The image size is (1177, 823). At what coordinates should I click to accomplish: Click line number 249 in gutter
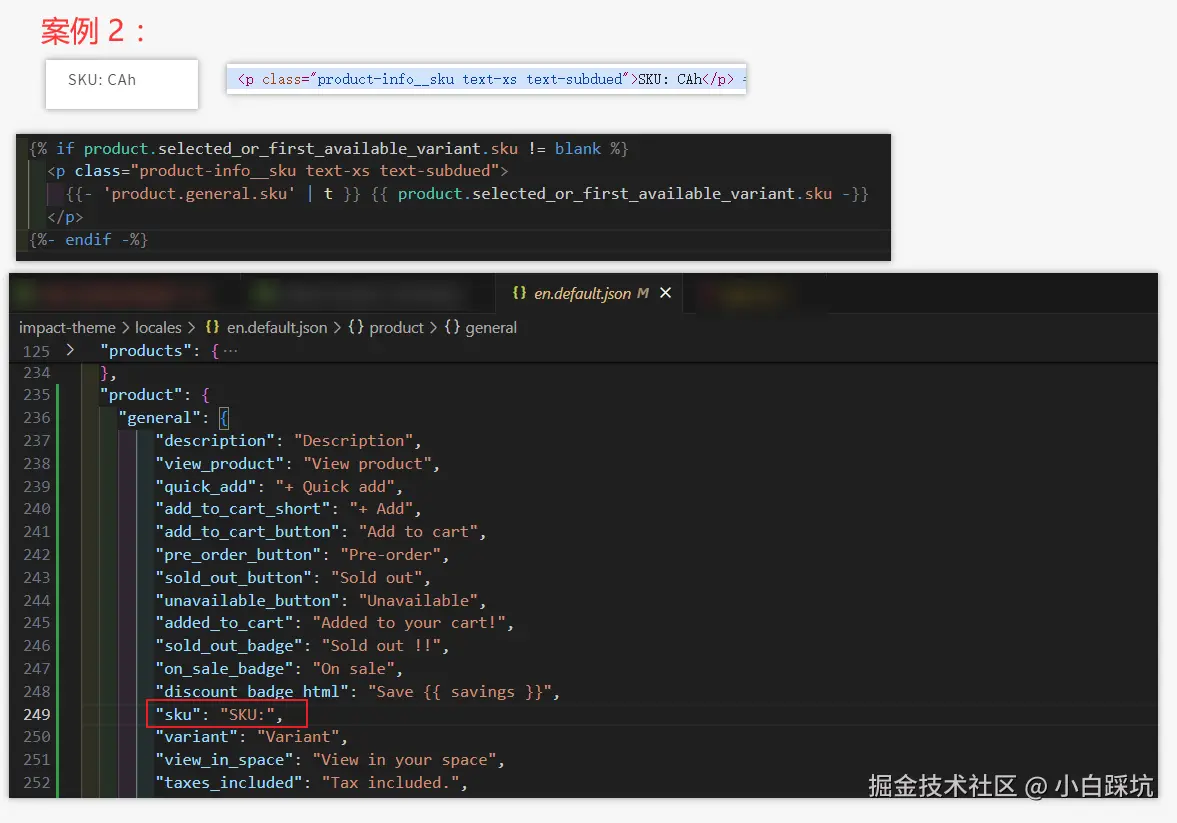point(36,714)
